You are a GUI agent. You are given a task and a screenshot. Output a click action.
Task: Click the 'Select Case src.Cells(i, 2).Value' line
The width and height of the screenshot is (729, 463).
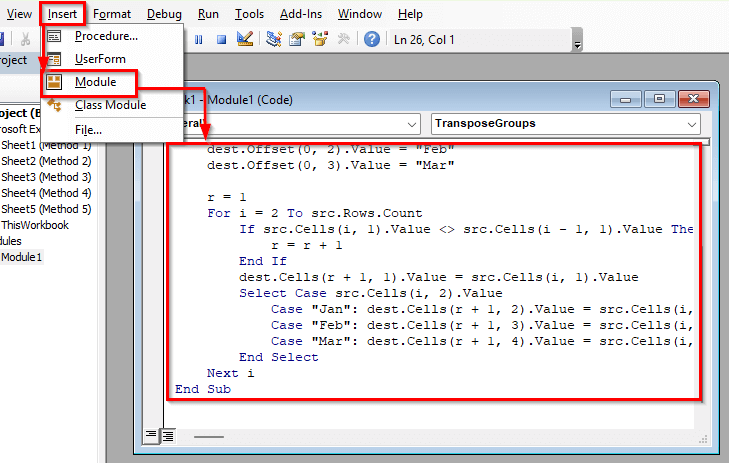tap(371, 293)
